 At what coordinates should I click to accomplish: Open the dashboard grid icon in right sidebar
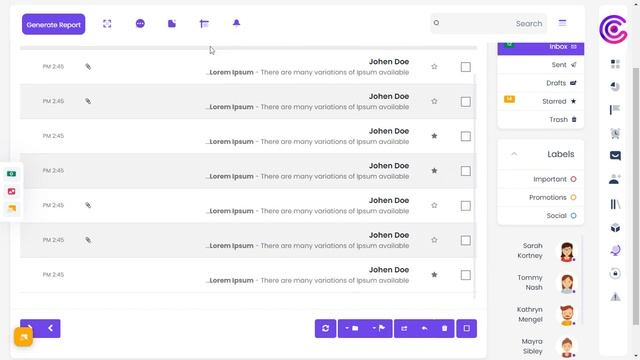(x=615, y=64)
